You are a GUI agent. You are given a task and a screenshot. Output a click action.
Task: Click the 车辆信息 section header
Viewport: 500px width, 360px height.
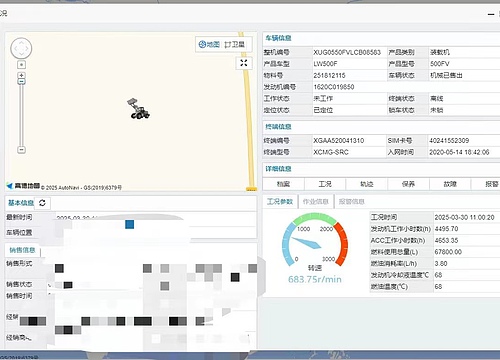[278, 38]
